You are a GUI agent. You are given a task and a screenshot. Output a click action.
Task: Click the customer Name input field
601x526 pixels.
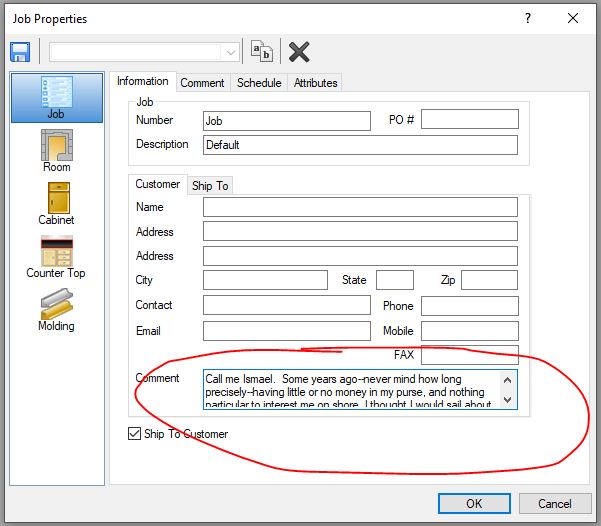(360, 207)
